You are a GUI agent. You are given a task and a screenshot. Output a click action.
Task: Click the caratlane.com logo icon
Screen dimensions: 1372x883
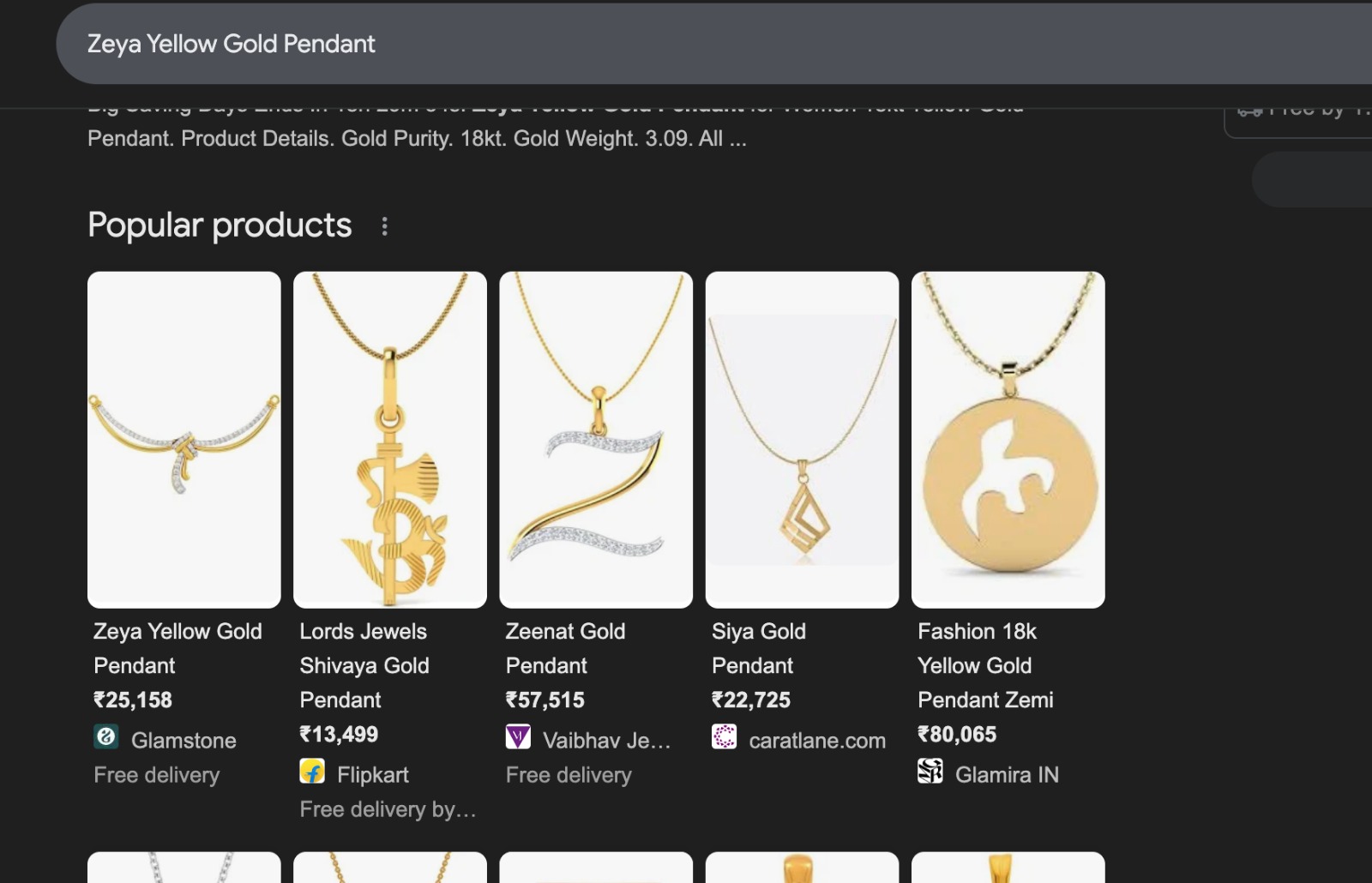coord(724,737)
